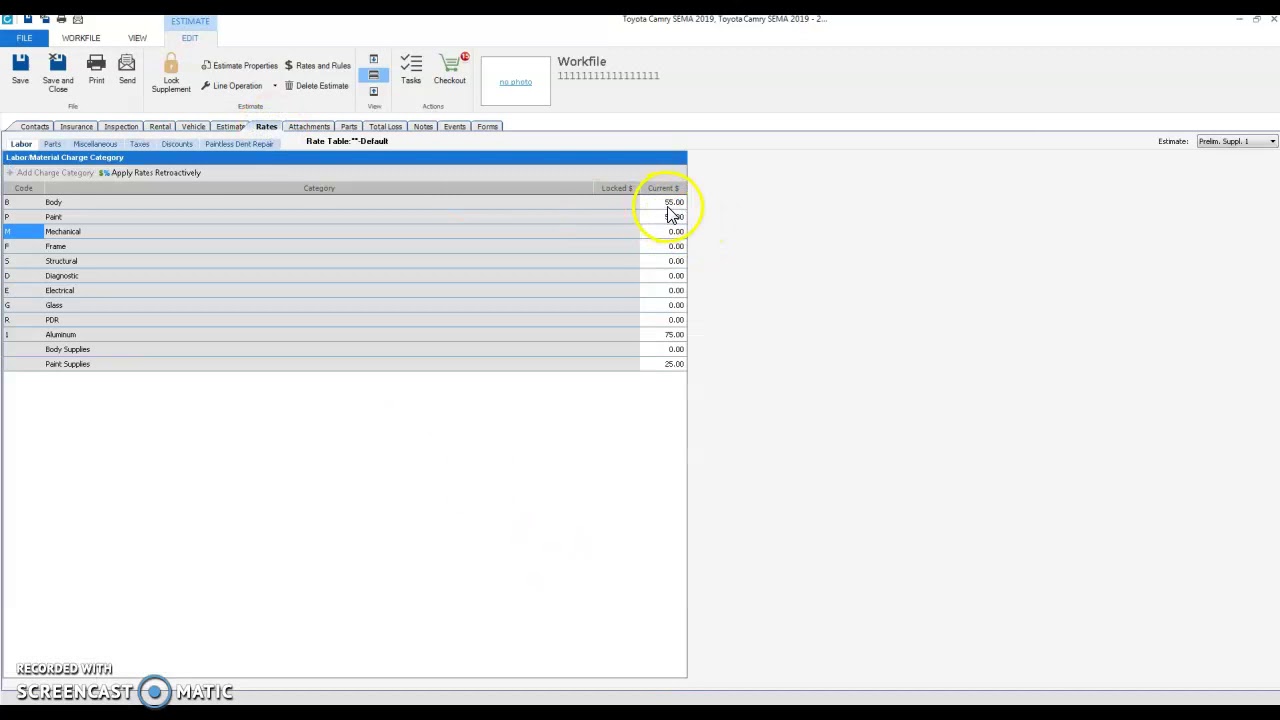
Task: Select the Parts rates sub-tab
Action: 52,144
